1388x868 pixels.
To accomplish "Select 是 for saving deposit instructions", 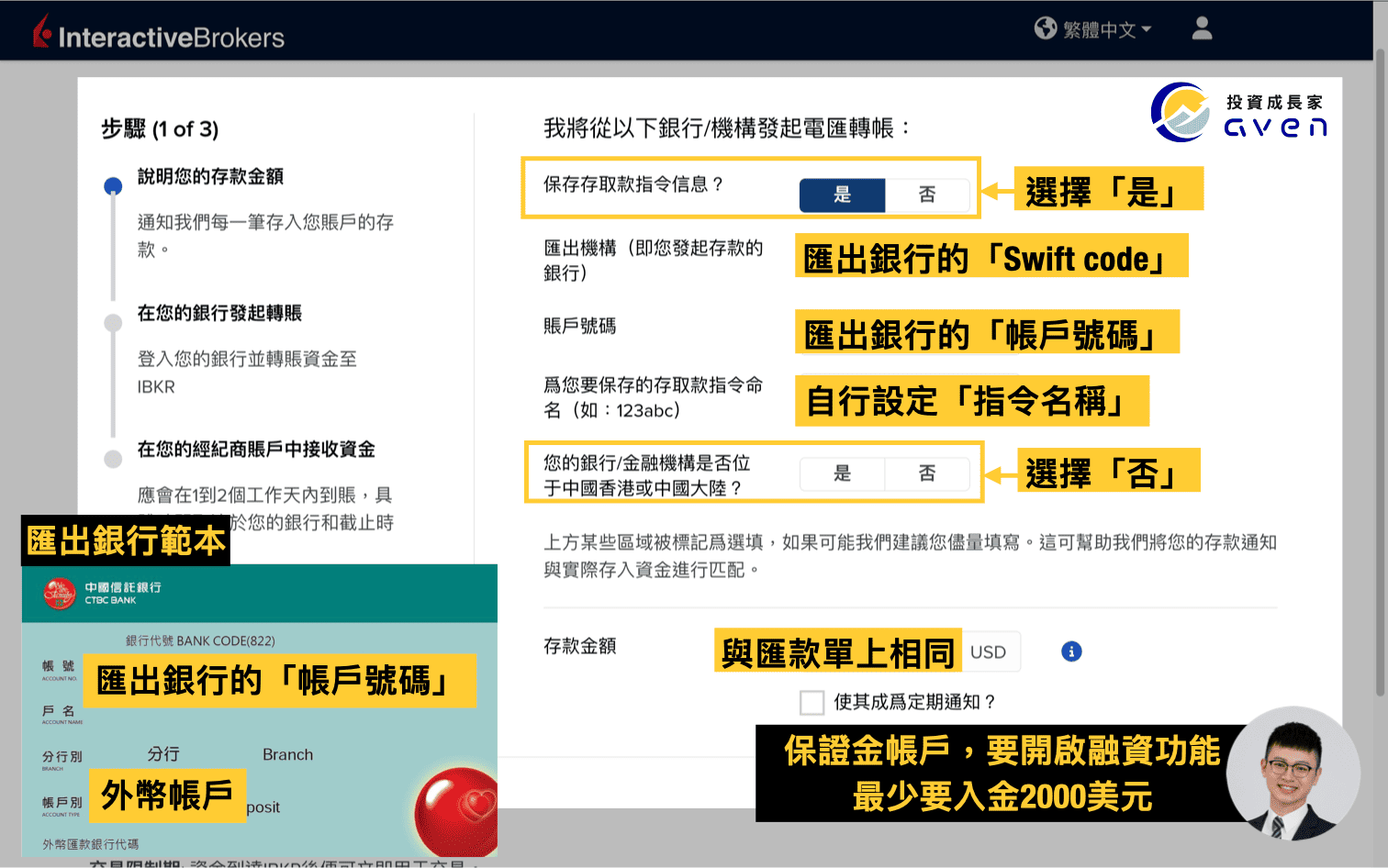I will click(x=842, y=195).
